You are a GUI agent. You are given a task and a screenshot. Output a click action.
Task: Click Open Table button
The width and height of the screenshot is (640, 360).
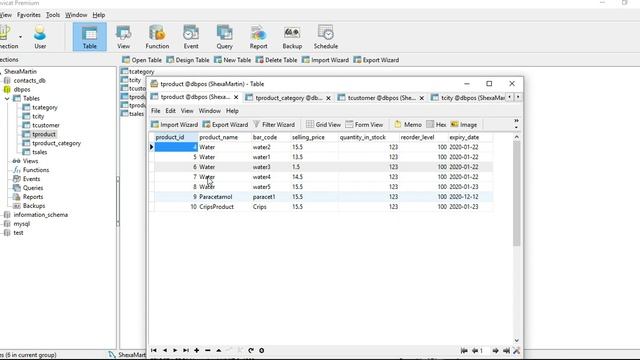tap(142, 60)
